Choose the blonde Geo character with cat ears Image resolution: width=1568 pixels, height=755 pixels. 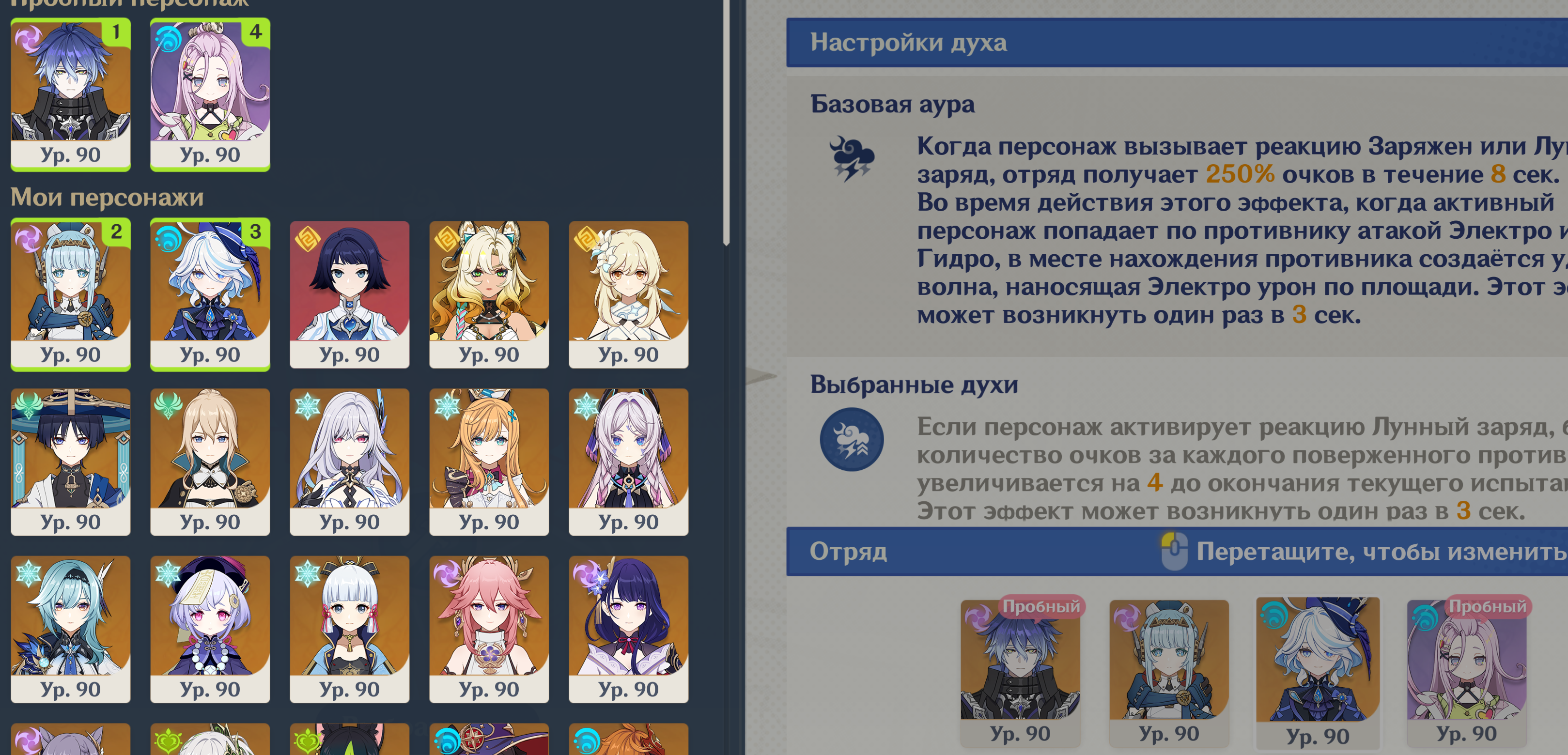click(489, 294)
